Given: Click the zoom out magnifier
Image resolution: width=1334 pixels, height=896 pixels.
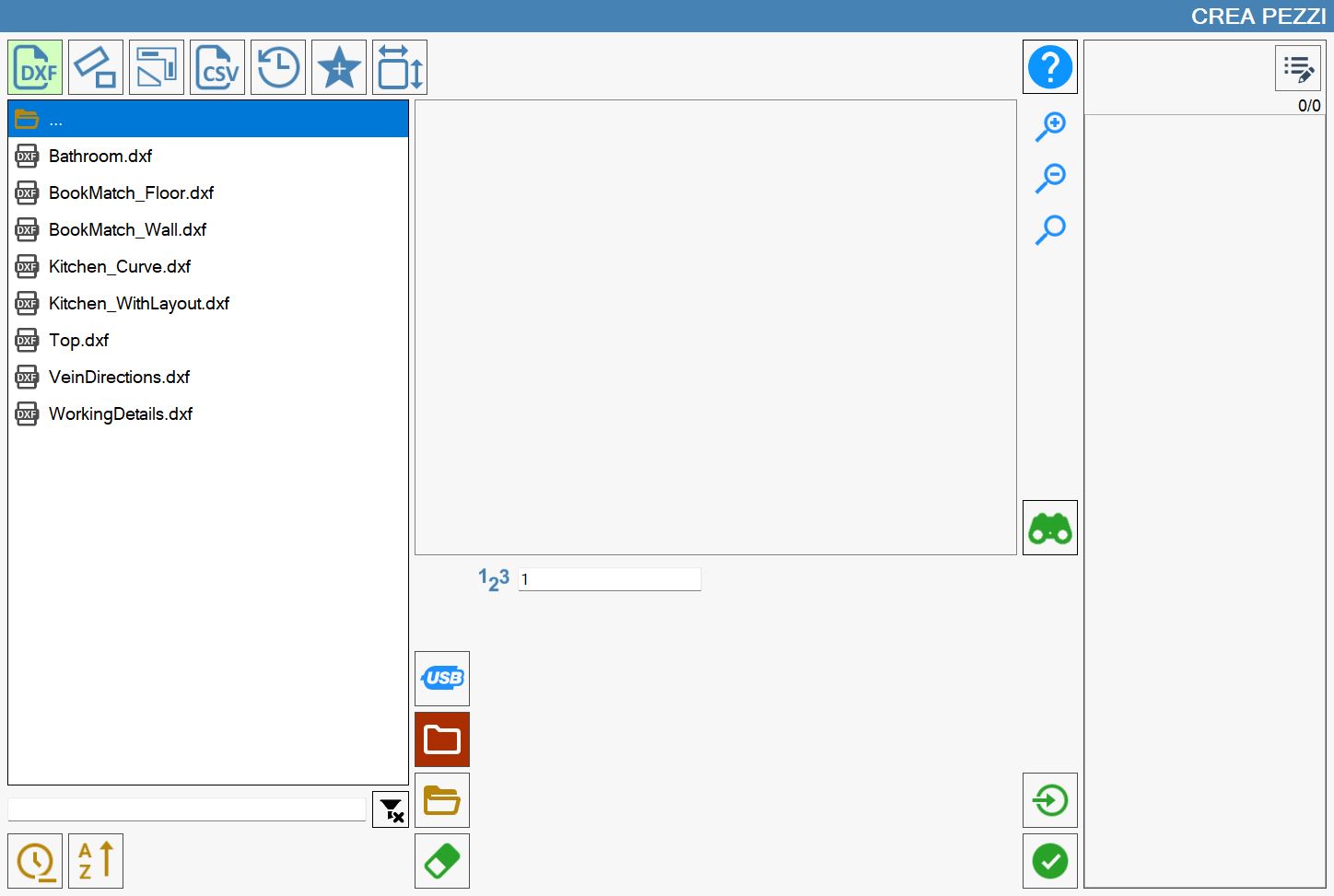Looking at the screenshot, I should point(1050,178).
